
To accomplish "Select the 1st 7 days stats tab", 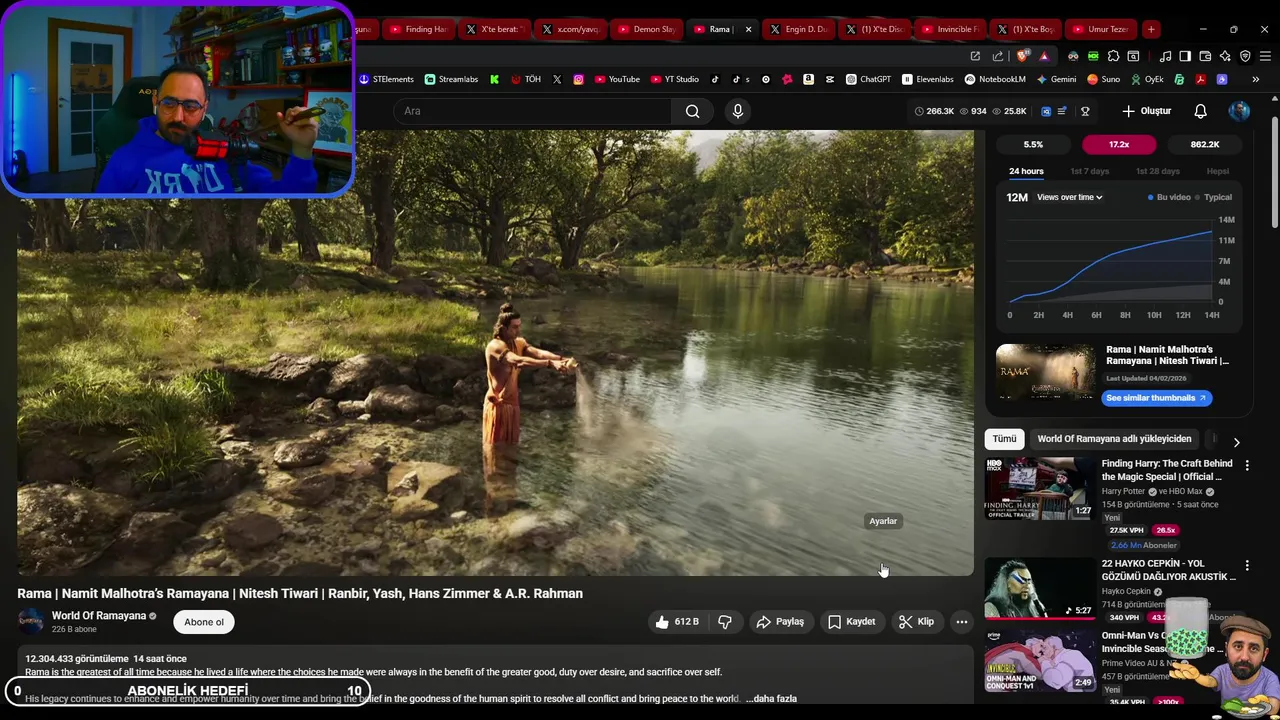I will pos(1090,171).
